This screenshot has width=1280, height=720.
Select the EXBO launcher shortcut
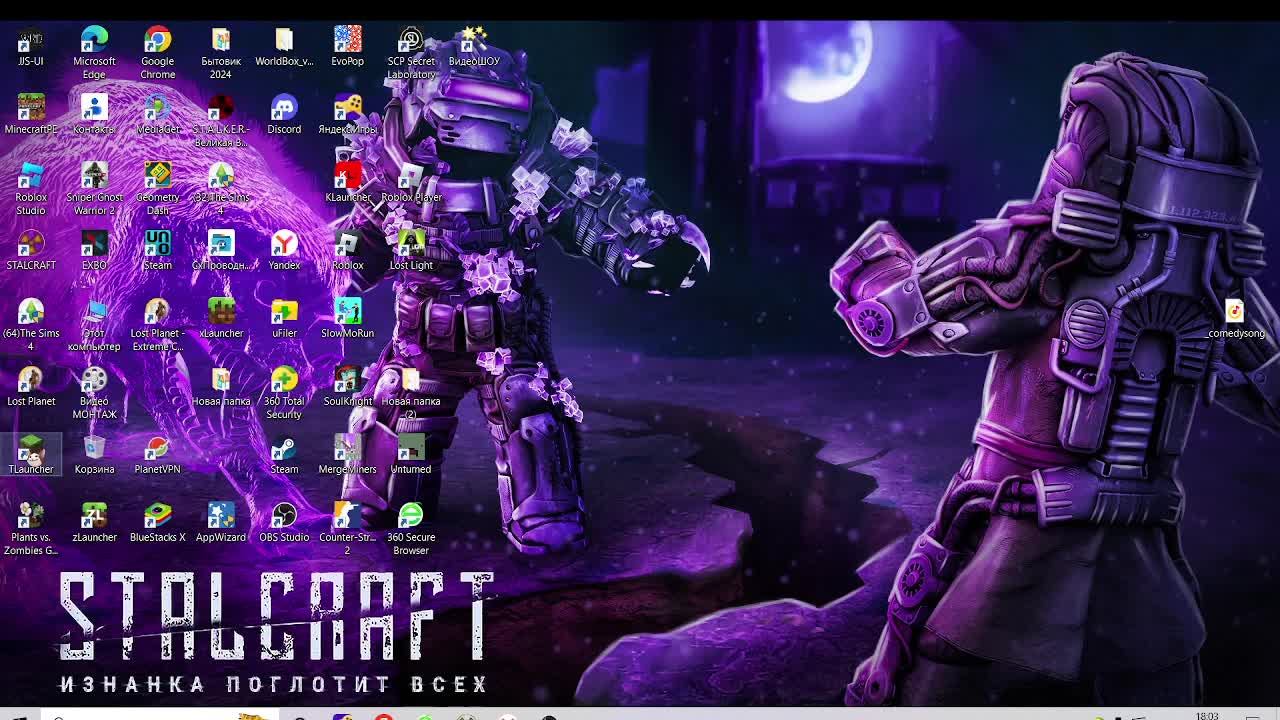pos(94,251)
